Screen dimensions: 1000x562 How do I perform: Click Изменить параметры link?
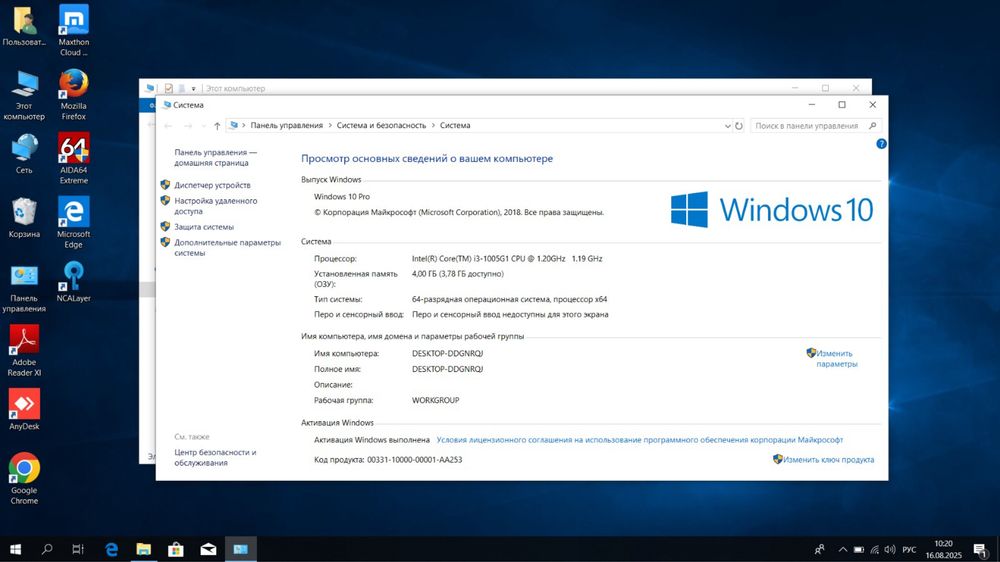tap(836, 359)
